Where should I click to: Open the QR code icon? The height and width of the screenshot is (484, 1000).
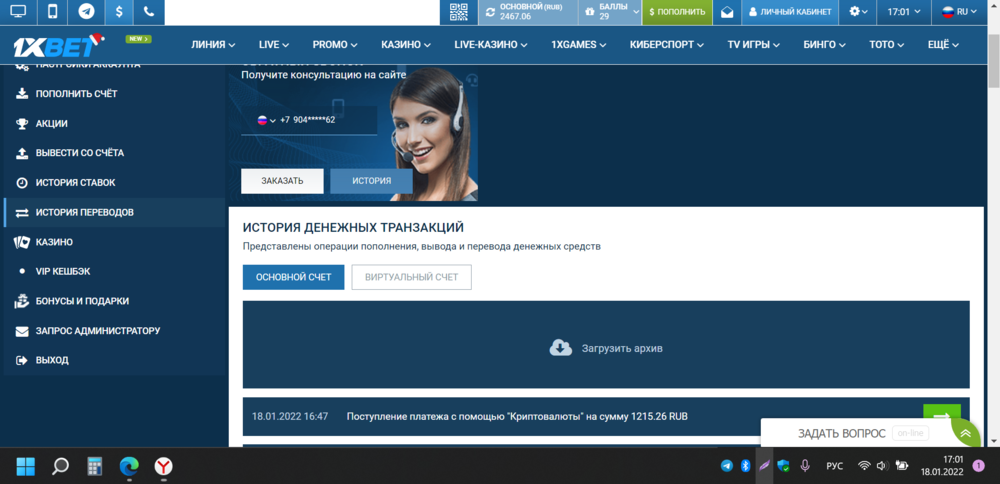[459, 11]
